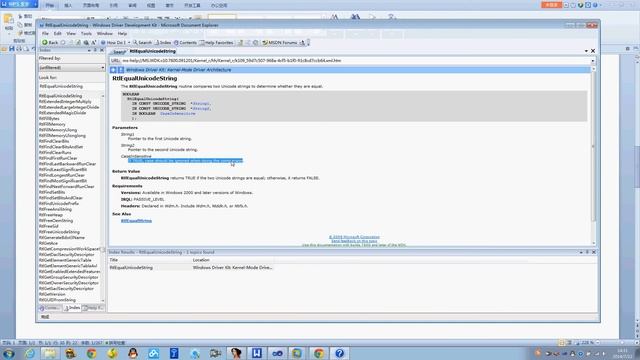Switch to the Help Favorites bottom tab
This screenshot has height=360, width=640.
(93, 308)
